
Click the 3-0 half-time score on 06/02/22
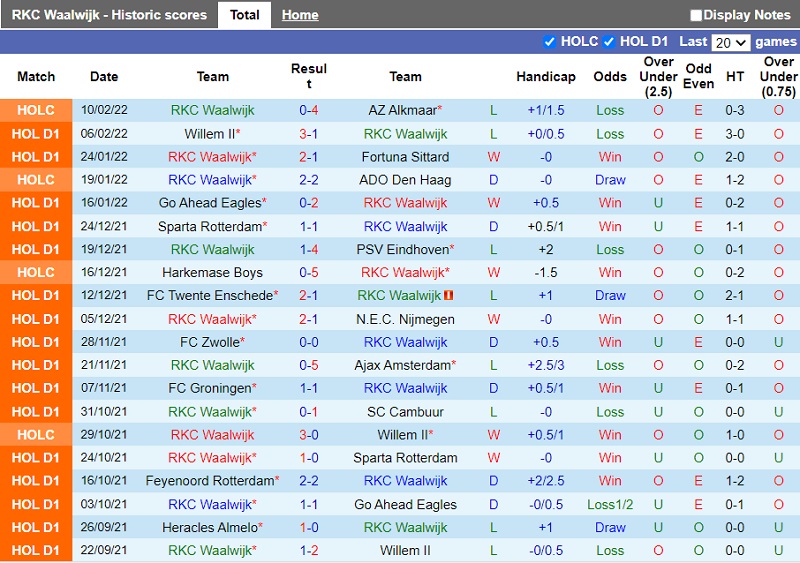735,134
